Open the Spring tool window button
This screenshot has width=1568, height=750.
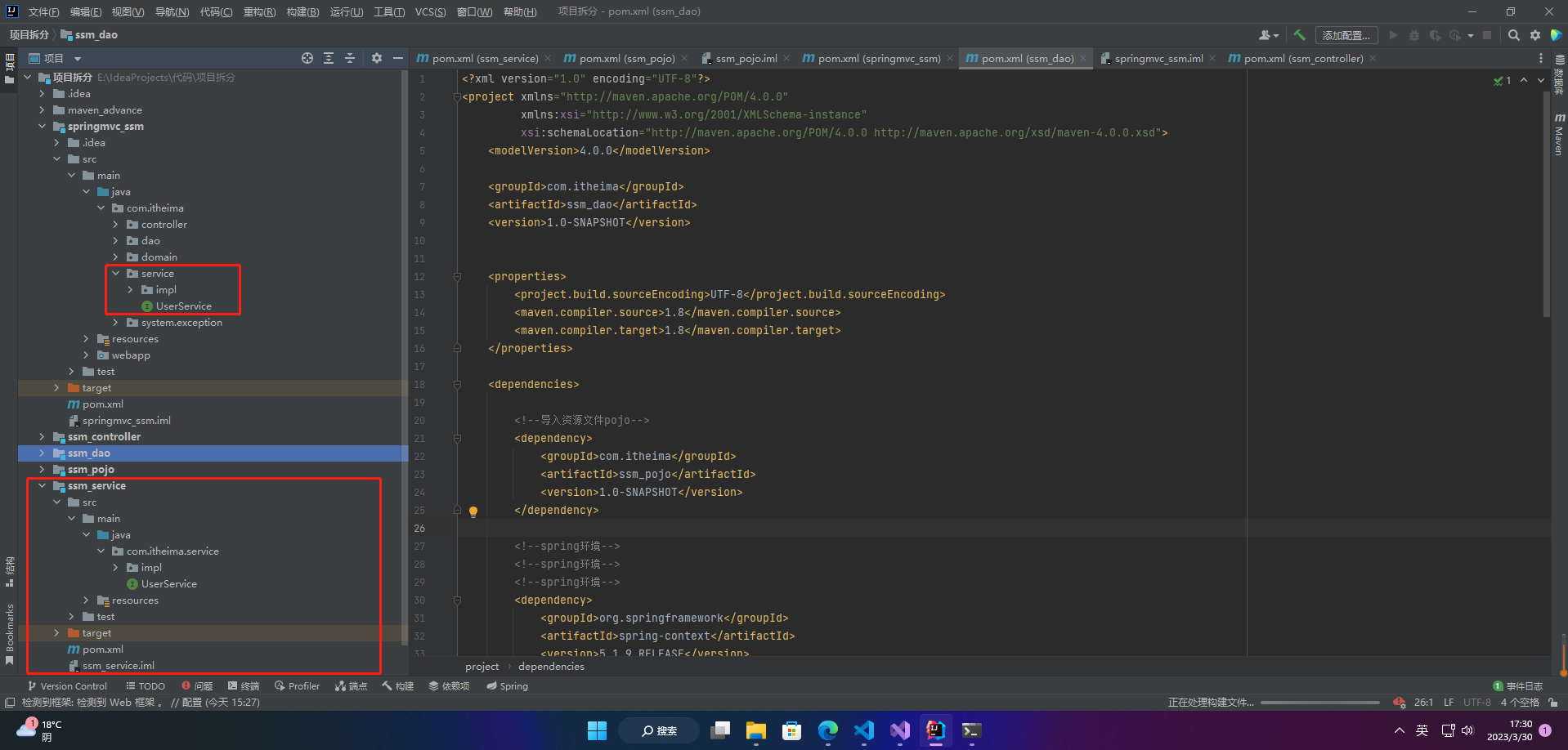[x=507, y=686]
